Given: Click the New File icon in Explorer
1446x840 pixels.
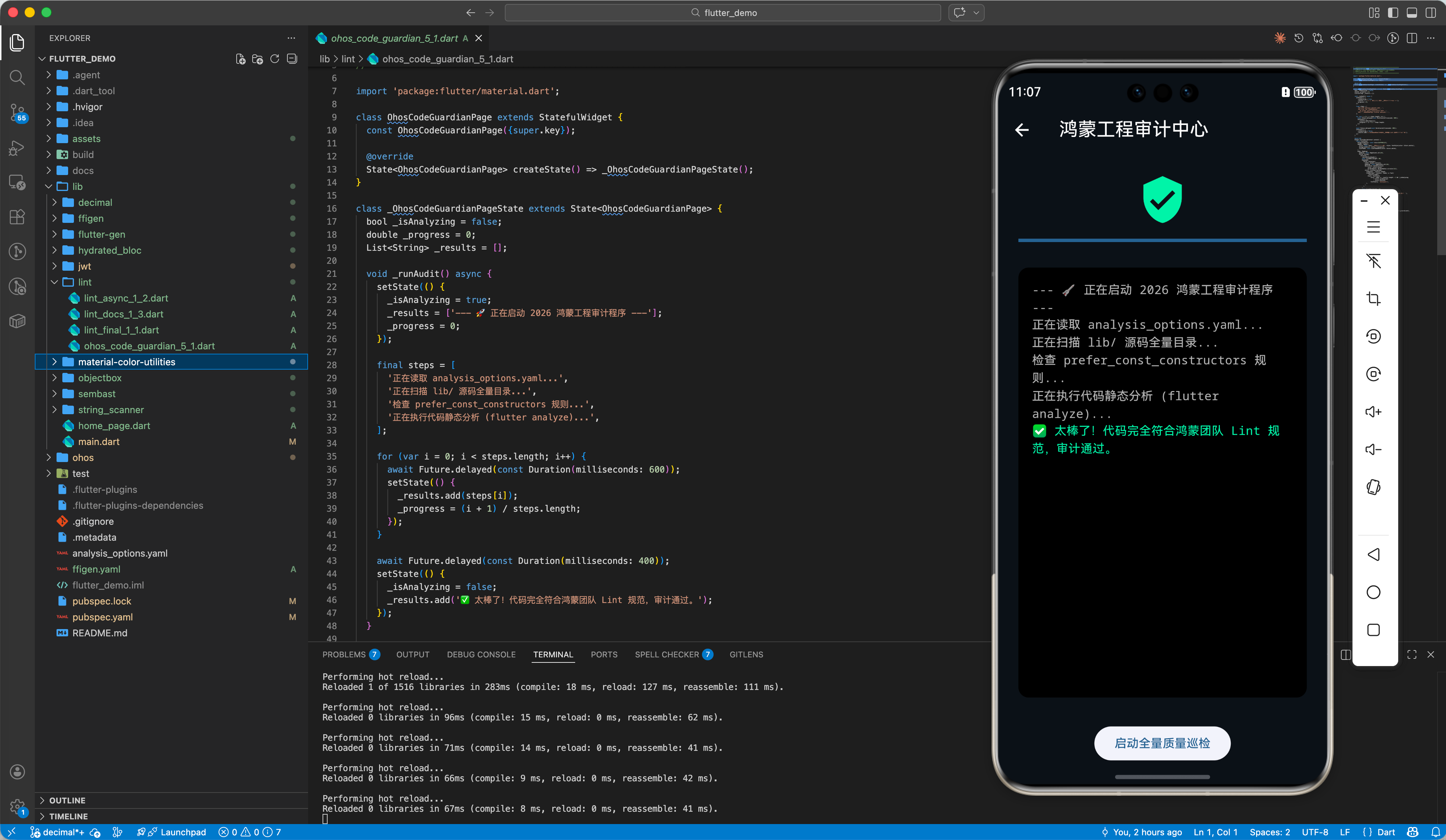Looking at the screenshot, I should (x=240, y=59).
